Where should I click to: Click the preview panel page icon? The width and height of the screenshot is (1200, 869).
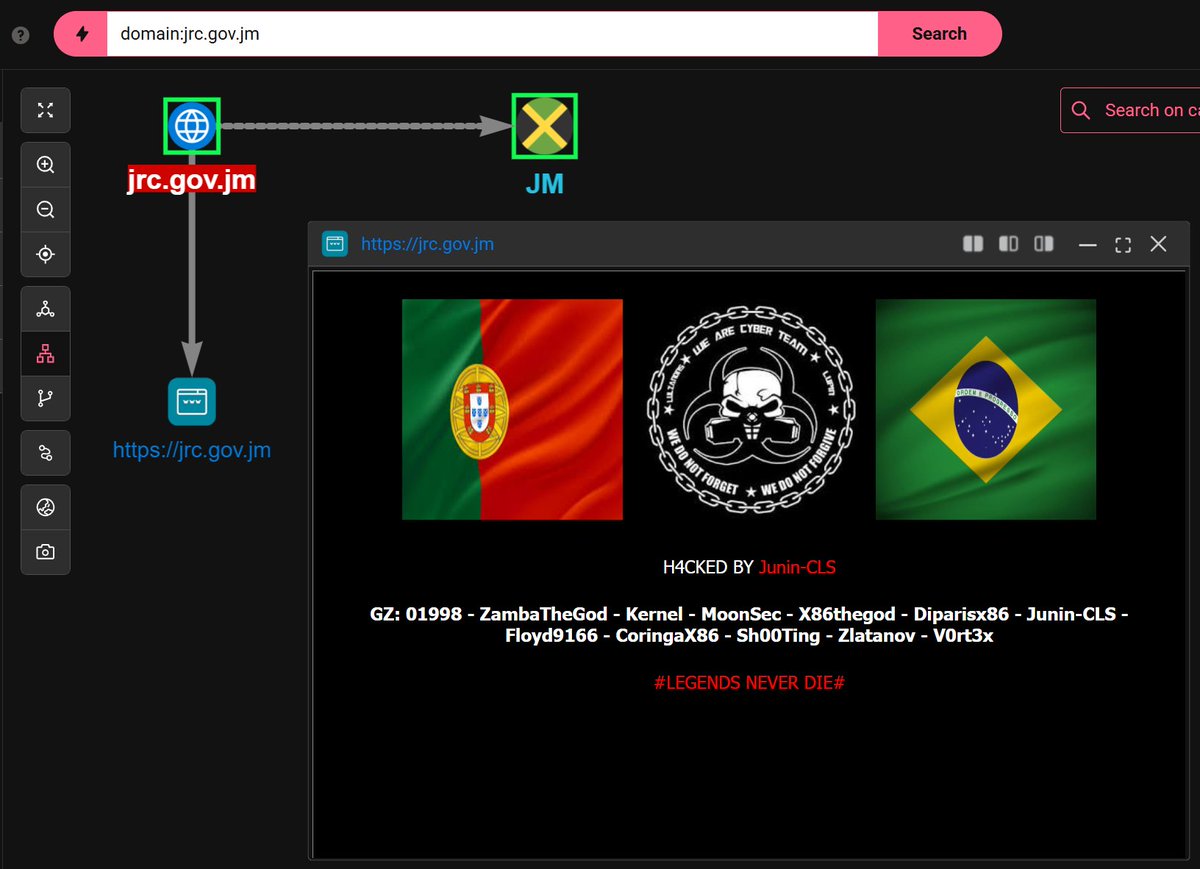pyautogui.click(x=335, y=244)
